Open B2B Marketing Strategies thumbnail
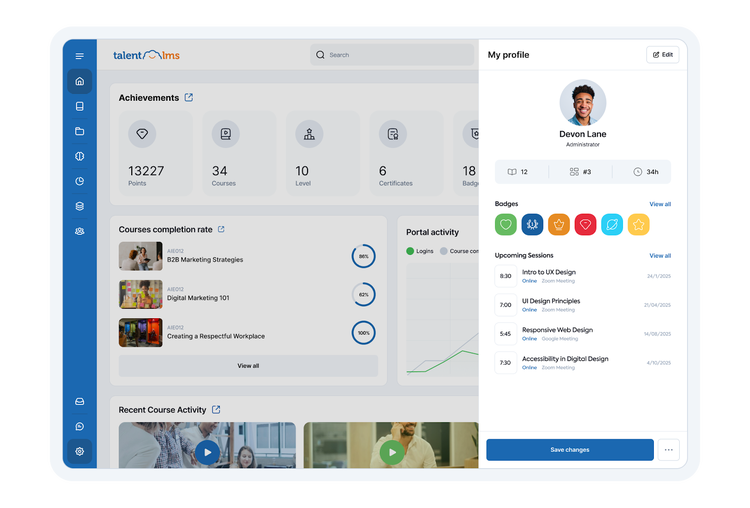Image resolution: width=750 pixels, height=508 pixels. click(x=141, y=256)
